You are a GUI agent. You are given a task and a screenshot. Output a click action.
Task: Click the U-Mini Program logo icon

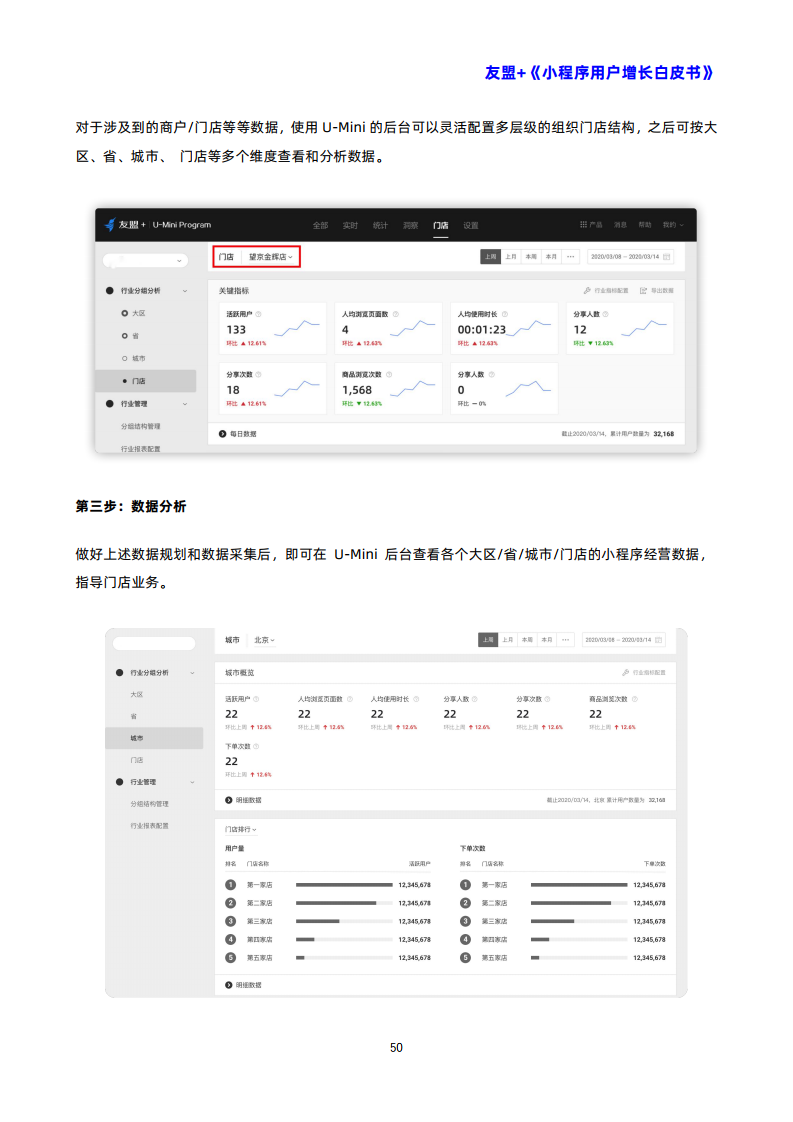pyautogui.click(x=110, y=225)
